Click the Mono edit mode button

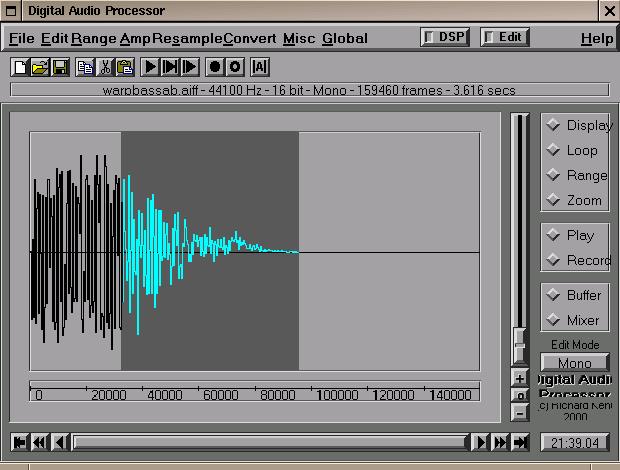tap(575, 363)
